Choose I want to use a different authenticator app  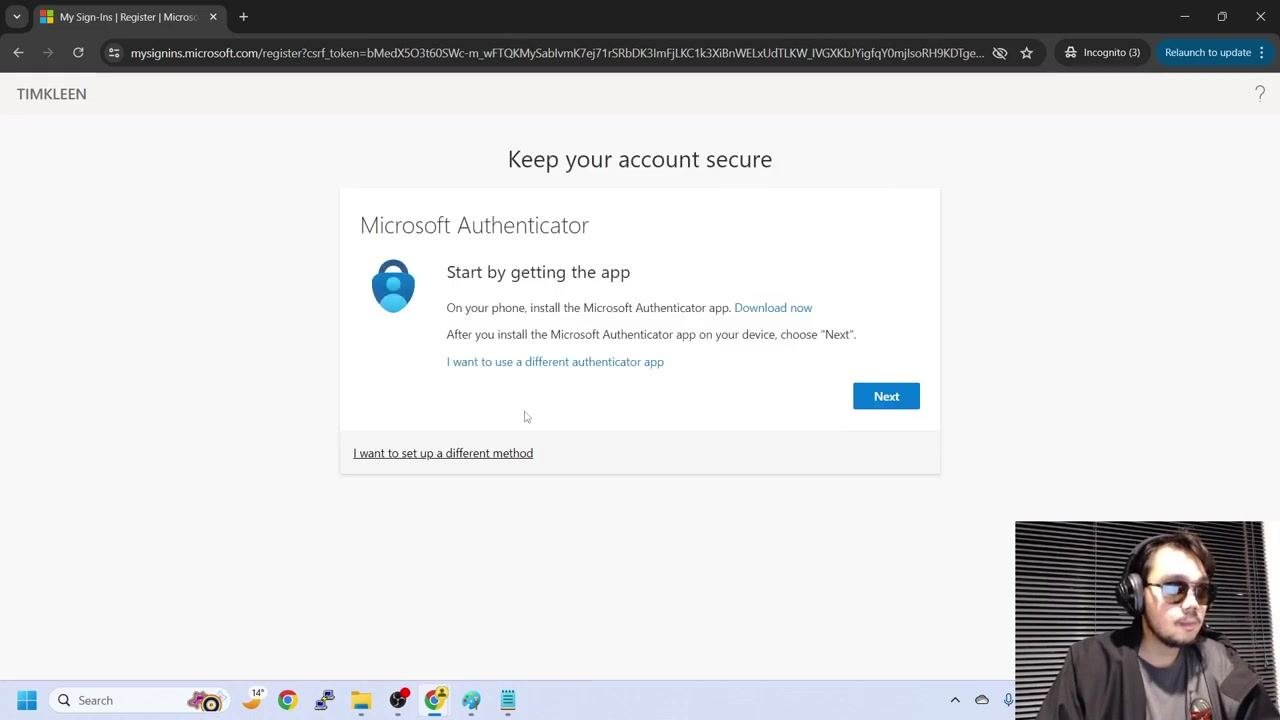pos(555,362)
